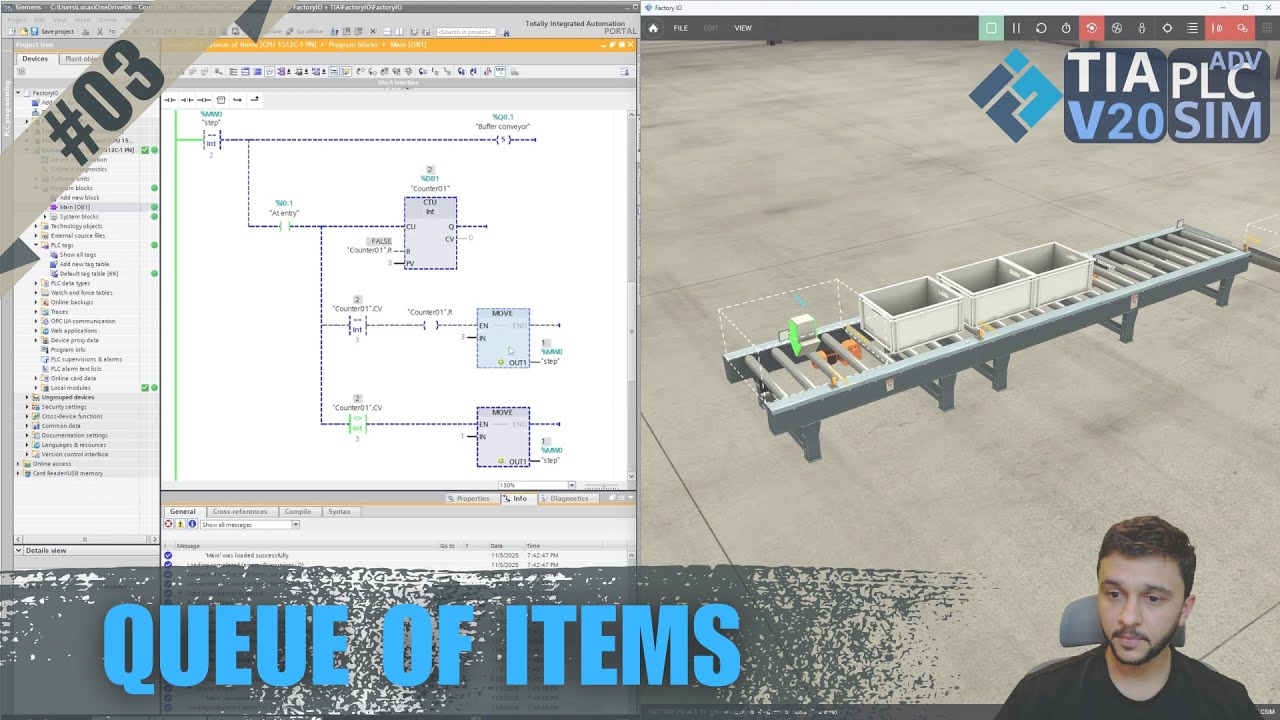Viewport: 1280px width, 720px height.
Task: Open the Factory IO time scale stopwatch
Action: pyautogui.click(x=1066, y=28)
